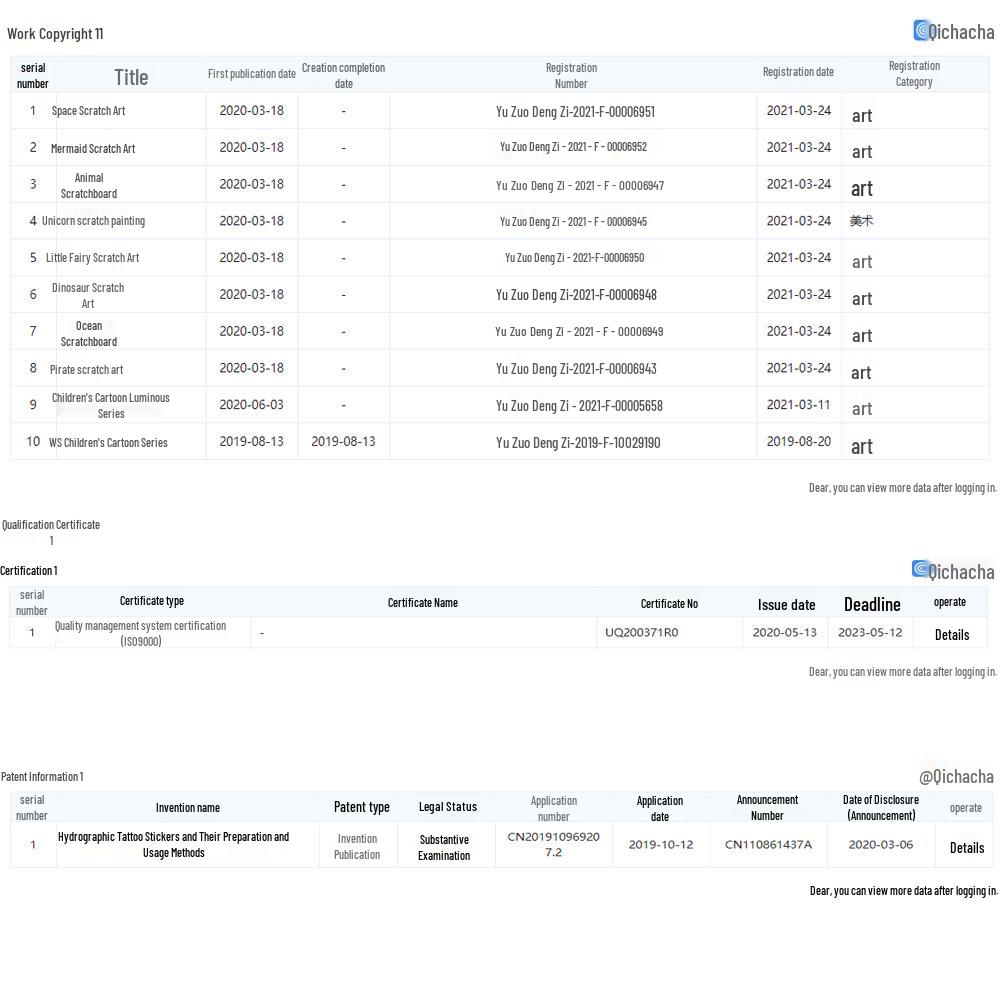Click the Work Copyright 11 section heading
The image size is (1000, 1000).
pyautogui.click(x=55, y=34)
